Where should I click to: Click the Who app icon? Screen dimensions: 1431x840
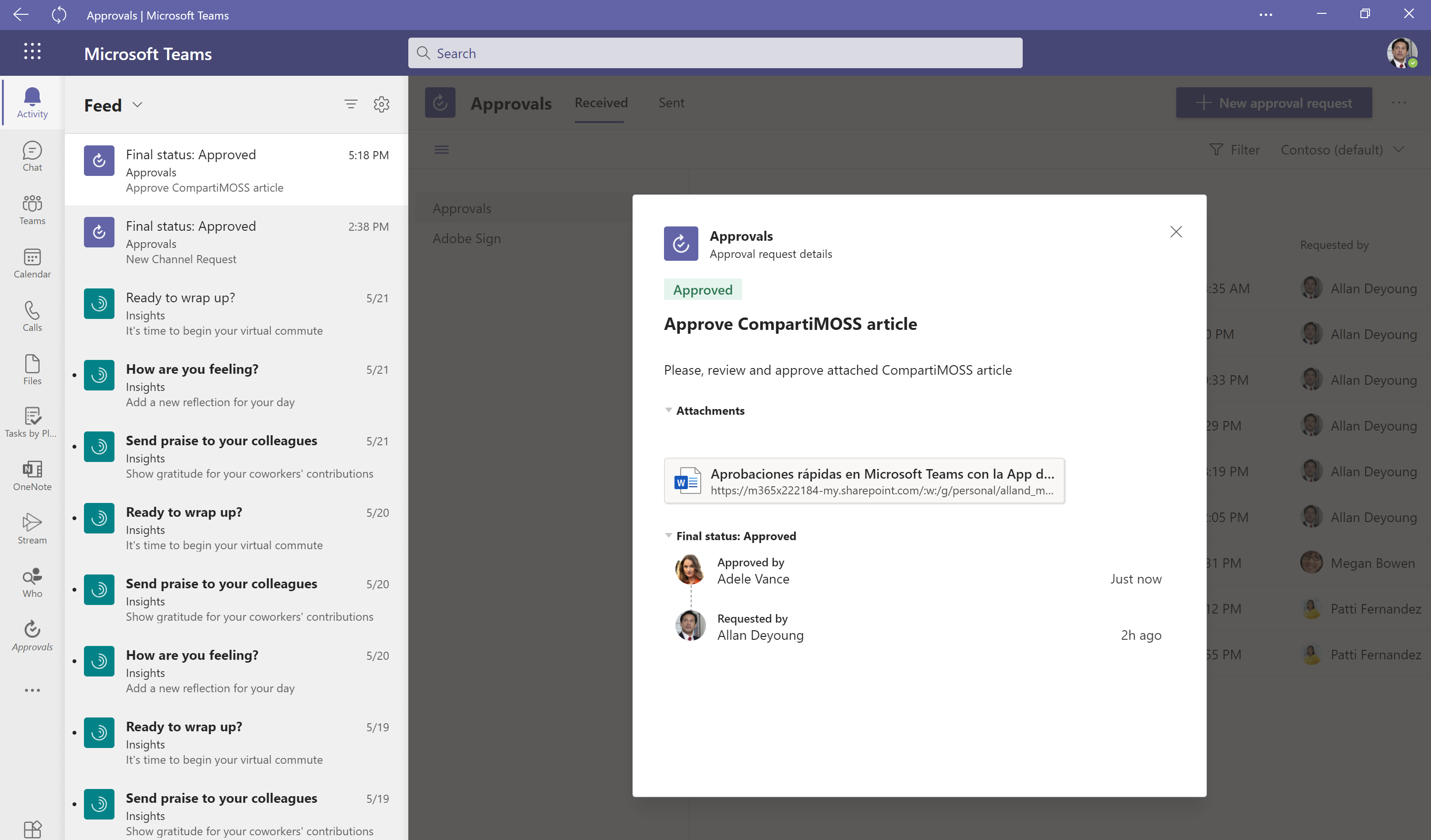[32, 582]
